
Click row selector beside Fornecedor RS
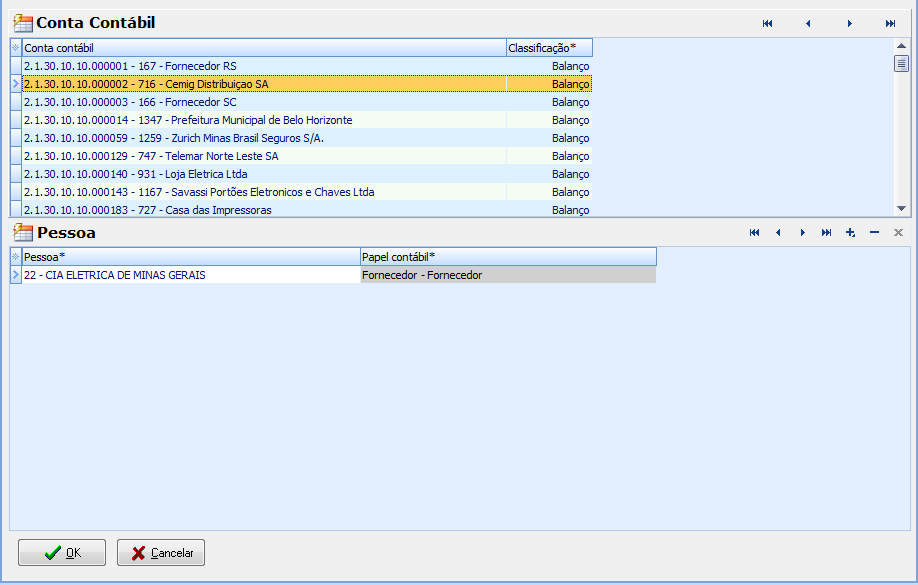[x=16, y=66]
